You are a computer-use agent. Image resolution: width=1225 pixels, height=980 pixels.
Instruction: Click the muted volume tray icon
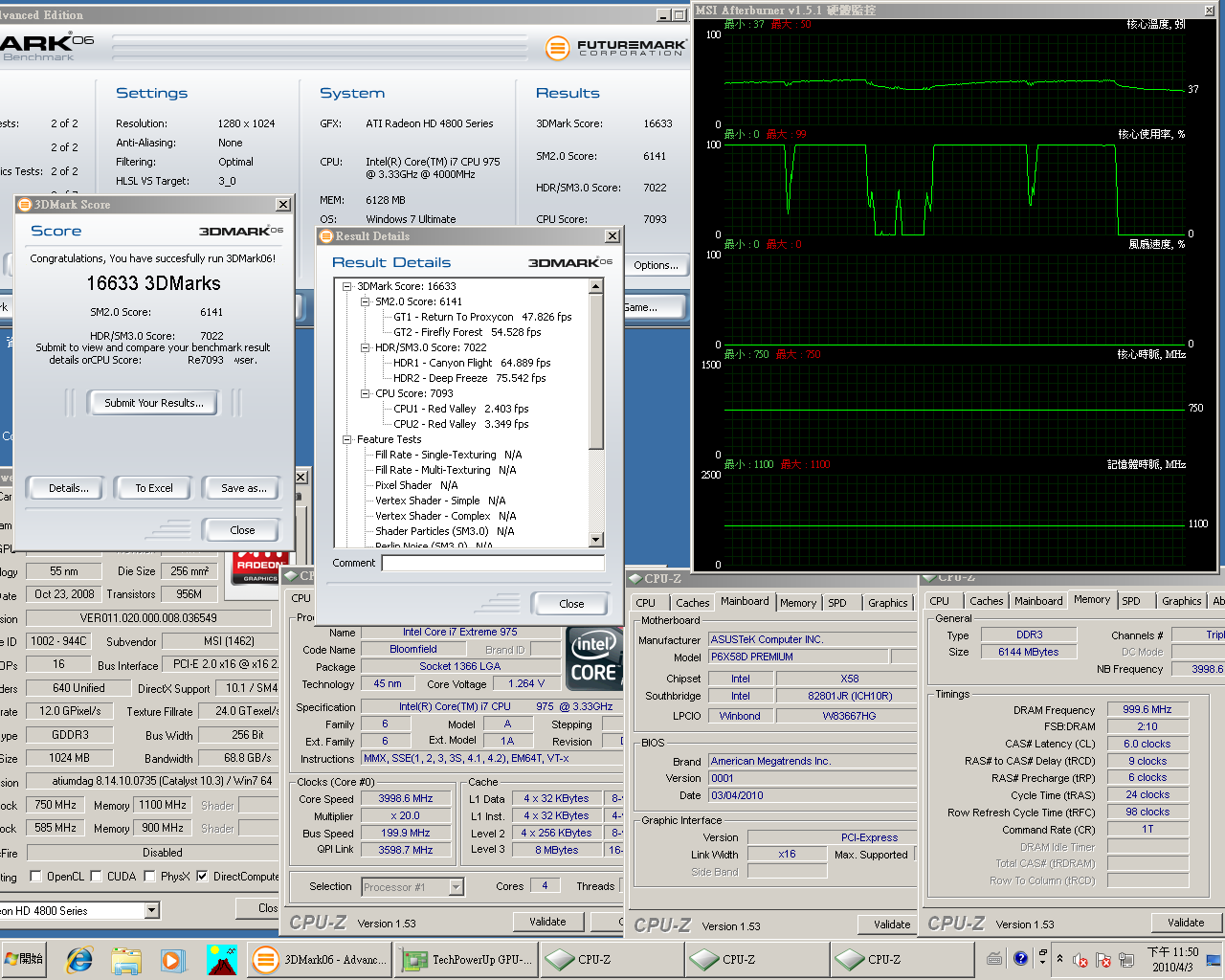(1080, 959)
